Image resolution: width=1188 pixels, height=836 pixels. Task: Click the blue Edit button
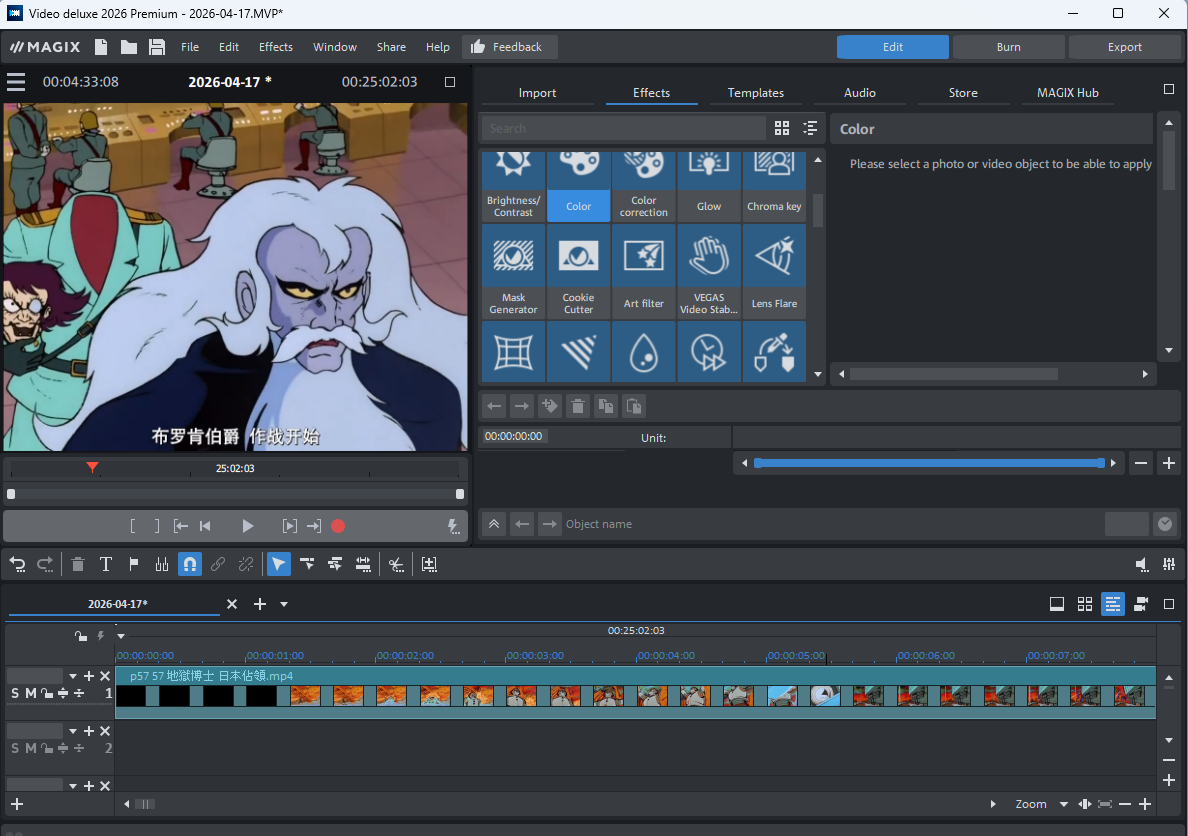tap(893, 47)
